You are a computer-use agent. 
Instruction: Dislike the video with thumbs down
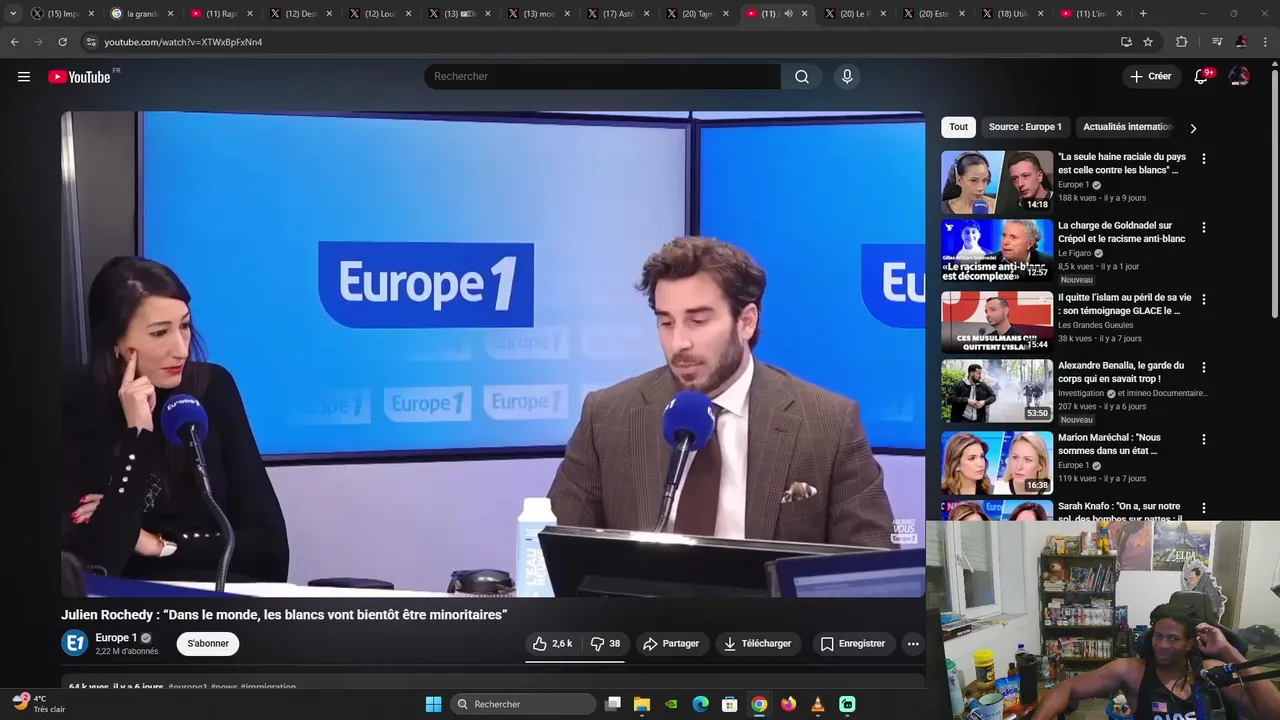pyautogui.click(x=605, y=644)
